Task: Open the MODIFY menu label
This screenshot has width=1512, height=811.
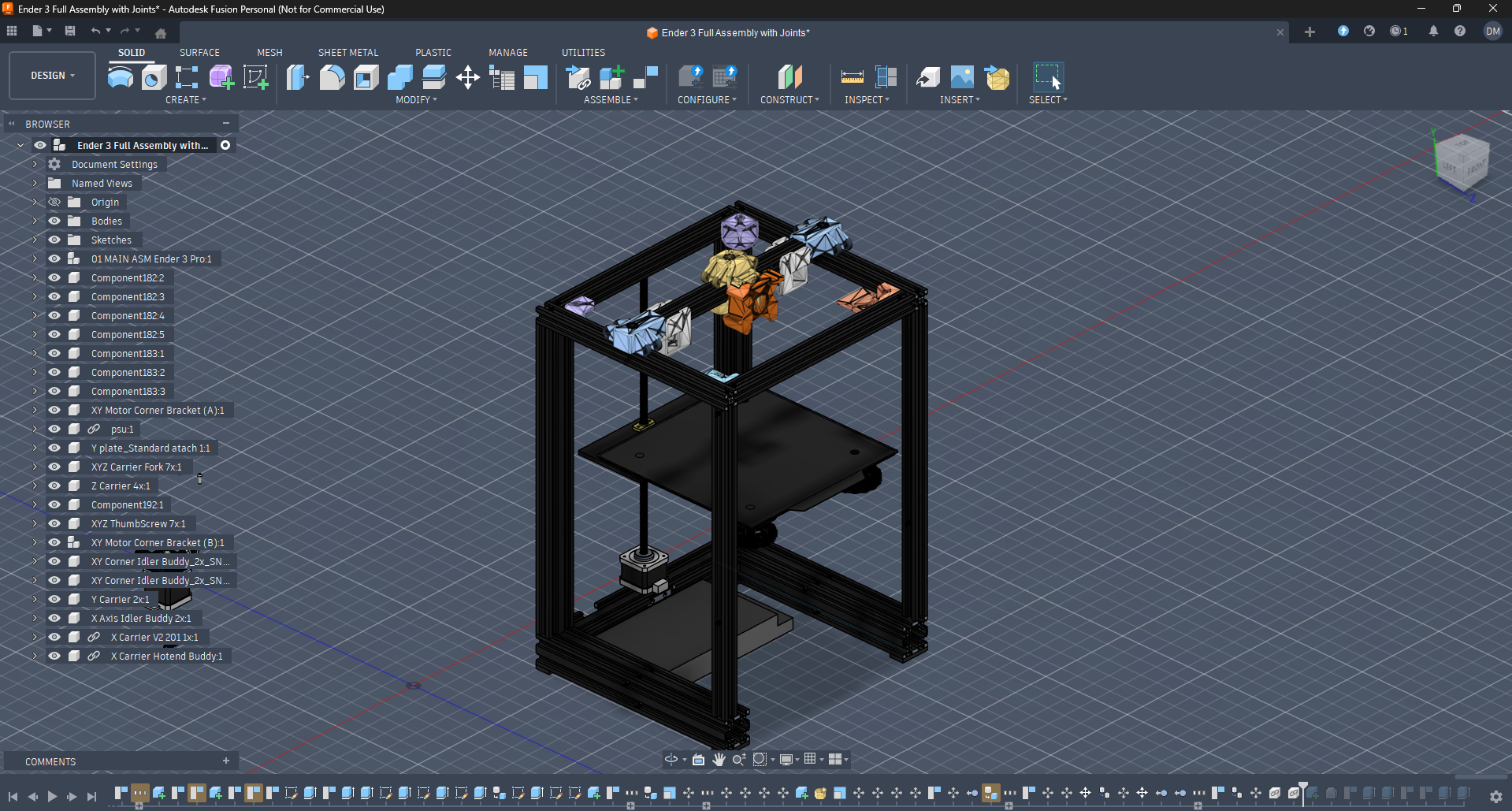Action: (416, 100)
